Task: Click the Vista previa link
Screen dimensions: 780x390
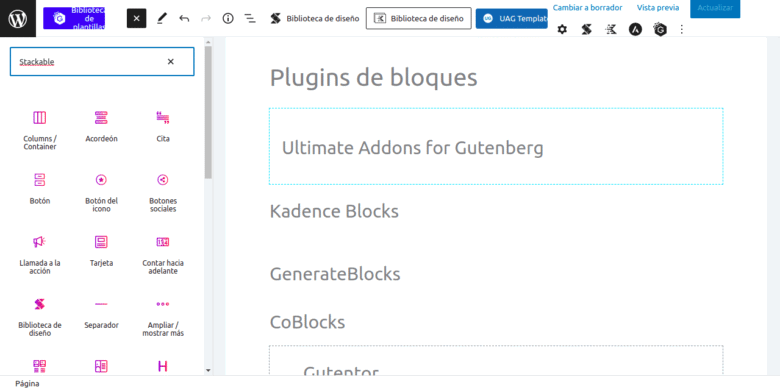Action: (658, 7)
